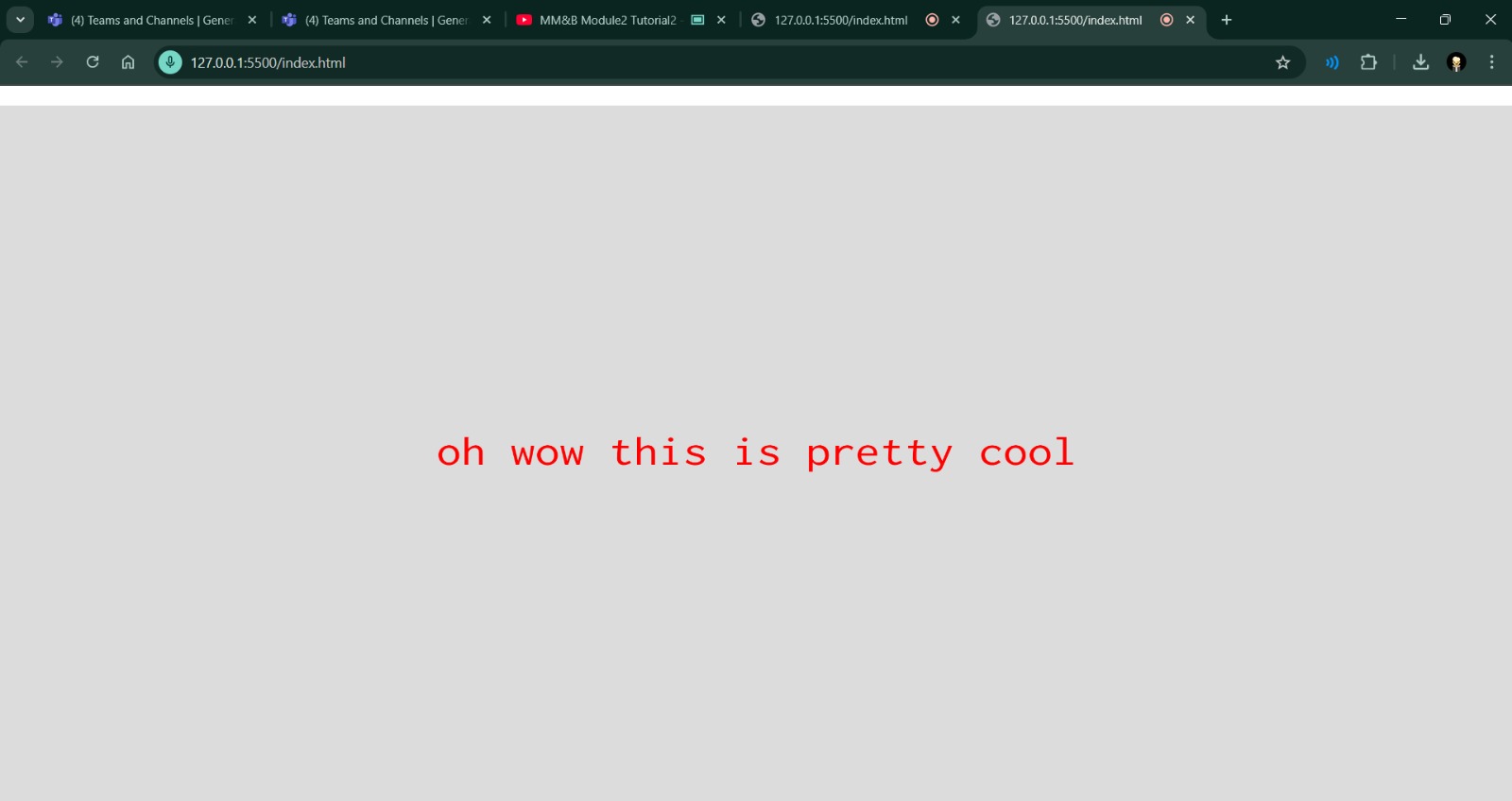The width and height of the screenshot is (1512, 801).
Task: Restore down the browser window
Action: point(1445,19)
